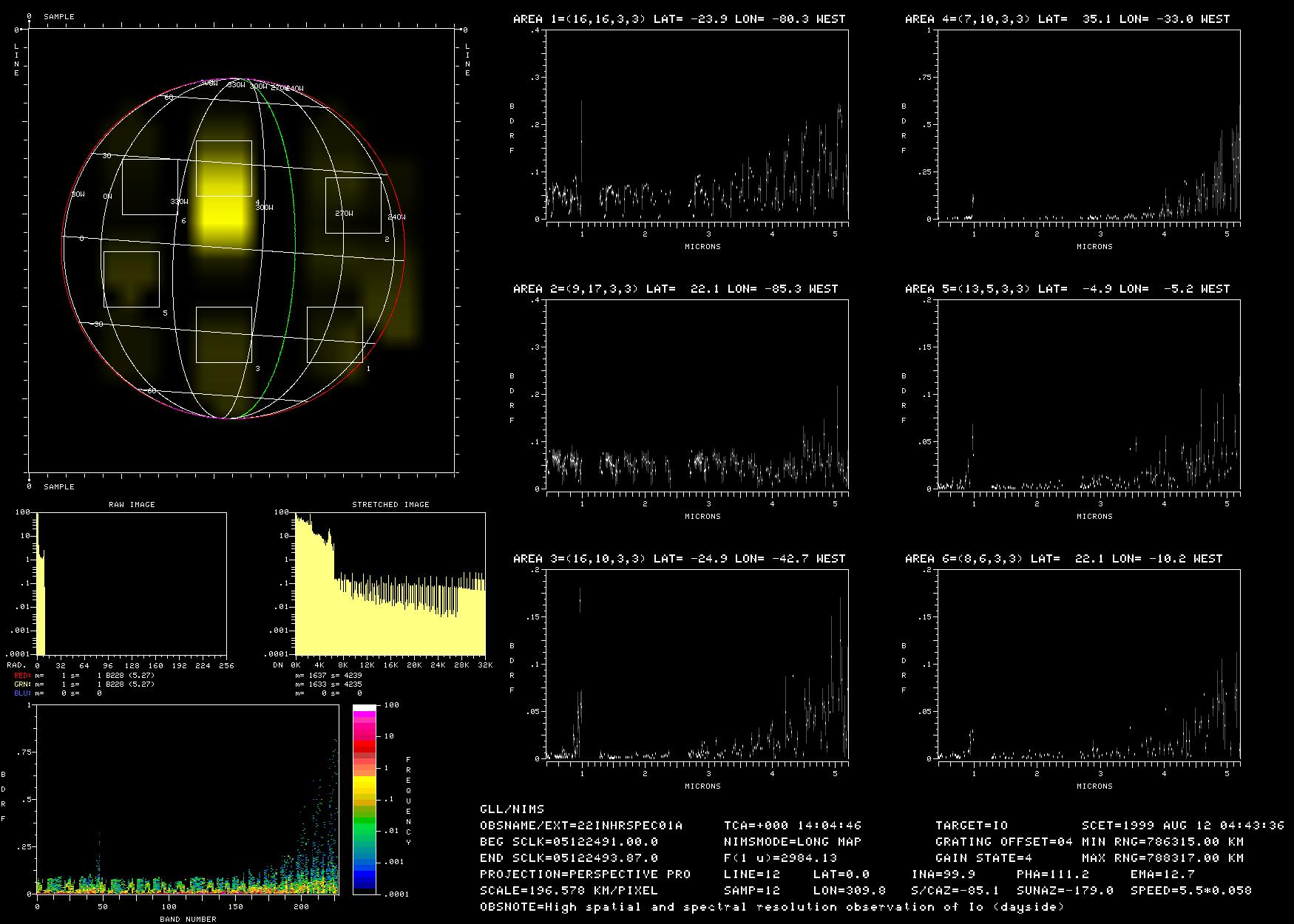Click the OBSNOTE description line
Screen dimensions: 1294x924
click(772, 906)
